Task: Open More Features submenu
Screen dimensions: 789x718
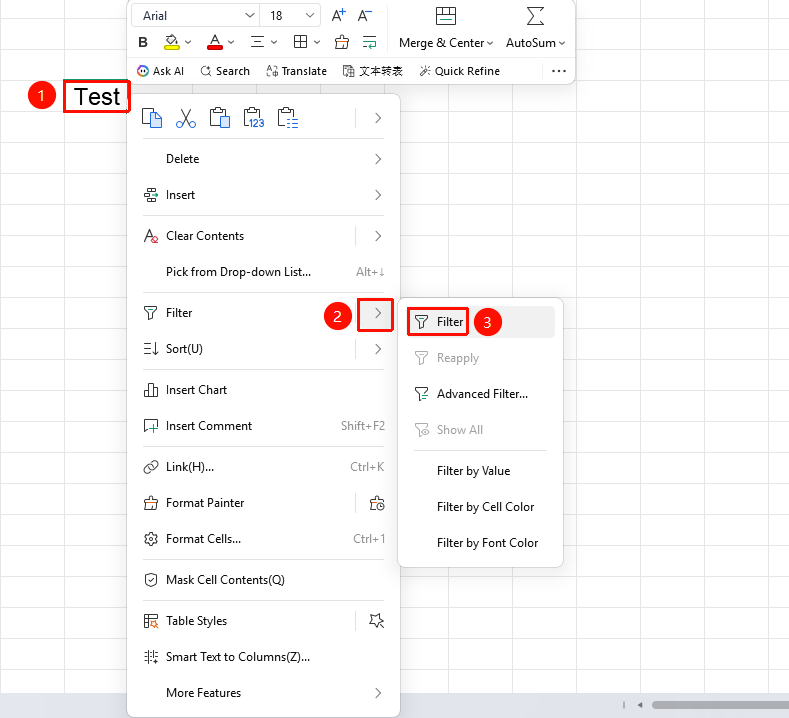Action: pyautogui.click(x=263, y=693)
